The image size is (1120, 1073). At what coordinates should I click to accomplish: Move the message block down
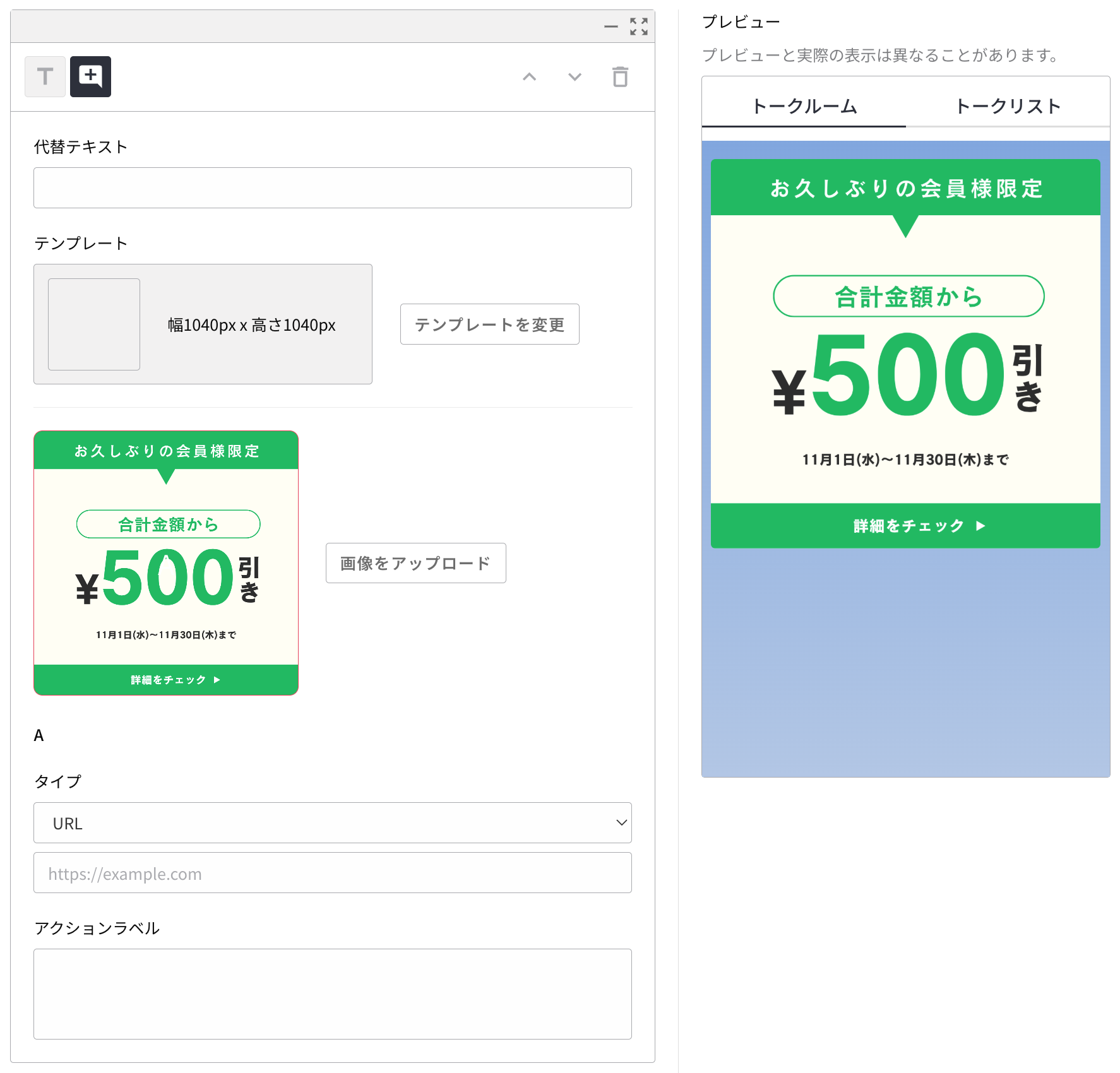pyautogui.click(x=575, y=77)
